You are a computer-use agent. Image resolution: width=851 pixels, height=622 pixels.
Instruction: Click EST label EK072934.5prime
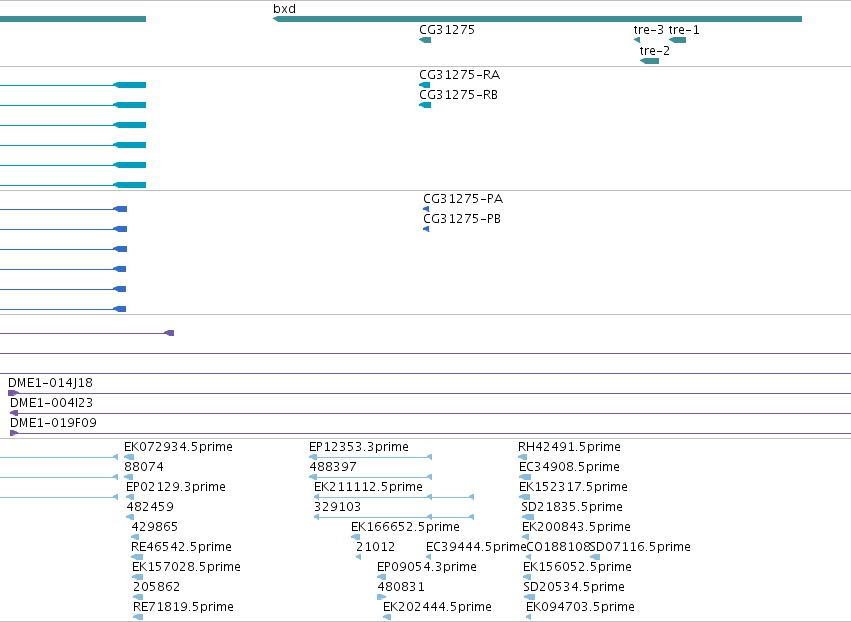(x=178, y=447)
